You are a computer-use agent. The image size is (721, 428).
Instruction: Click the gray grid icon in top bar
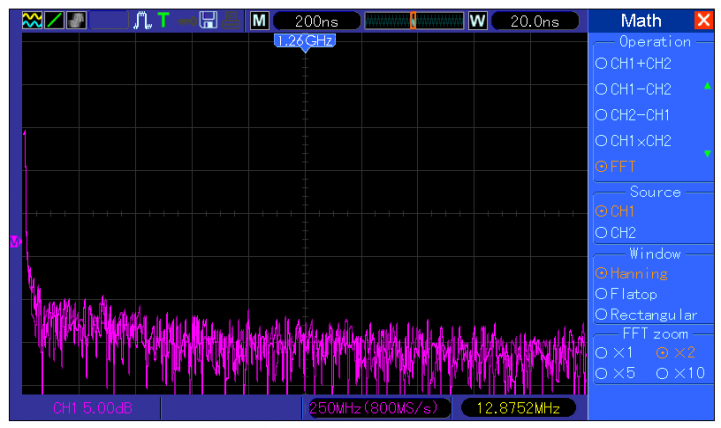[x=76, y=20]
